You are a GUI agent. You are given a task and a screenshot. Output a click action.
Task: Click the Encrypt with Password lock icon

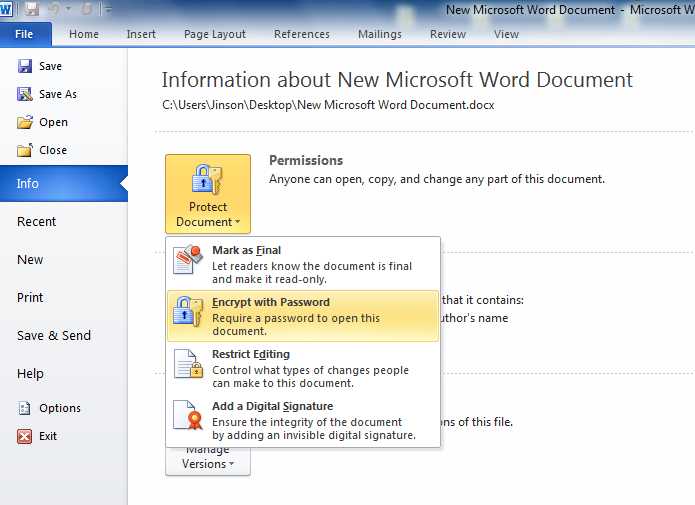tap(188, 311)
